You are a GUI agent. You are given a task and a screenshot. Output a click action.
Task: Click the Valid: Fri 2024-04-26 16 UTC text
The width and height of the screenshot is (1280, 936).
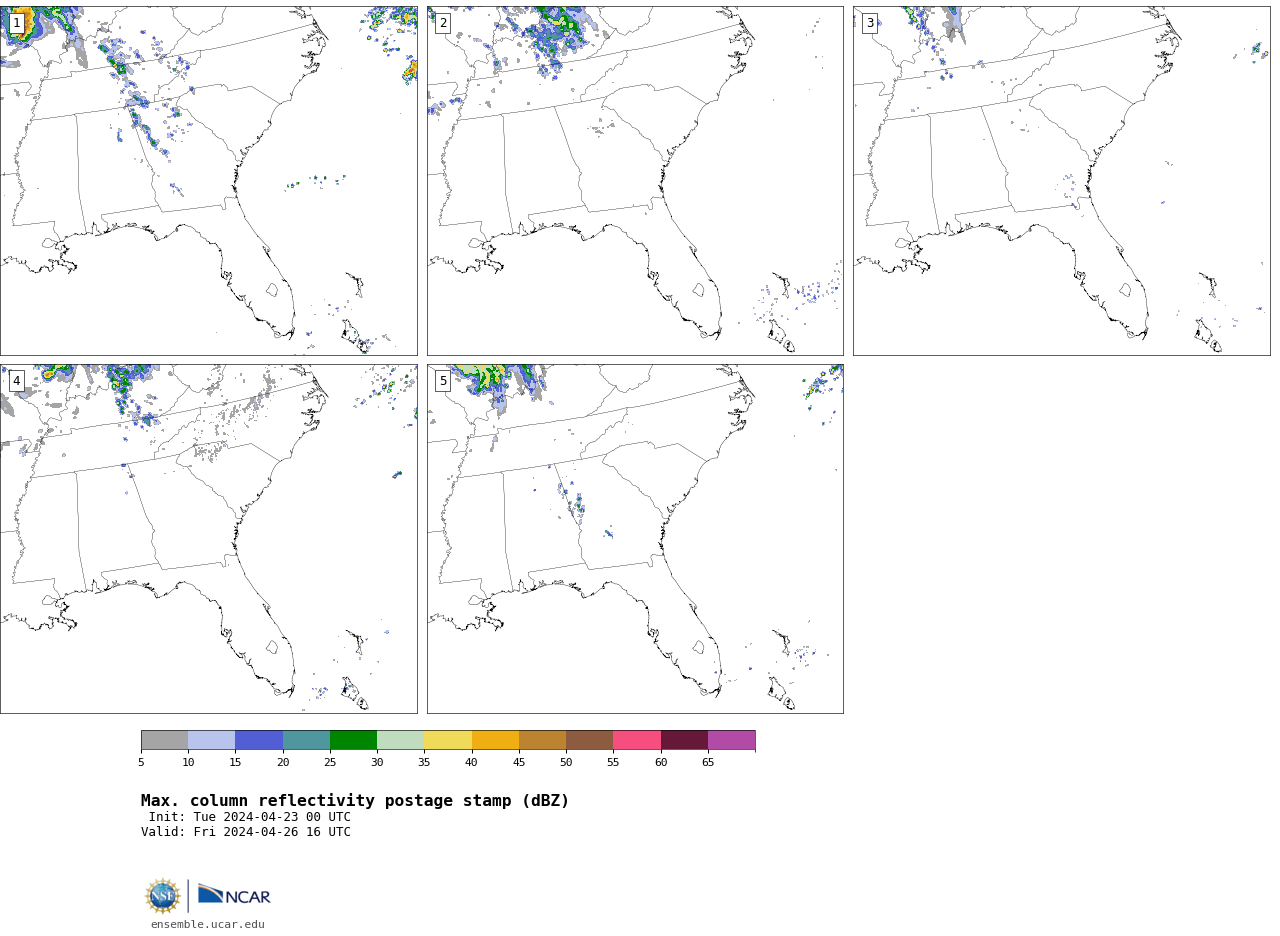click(246, 832)
